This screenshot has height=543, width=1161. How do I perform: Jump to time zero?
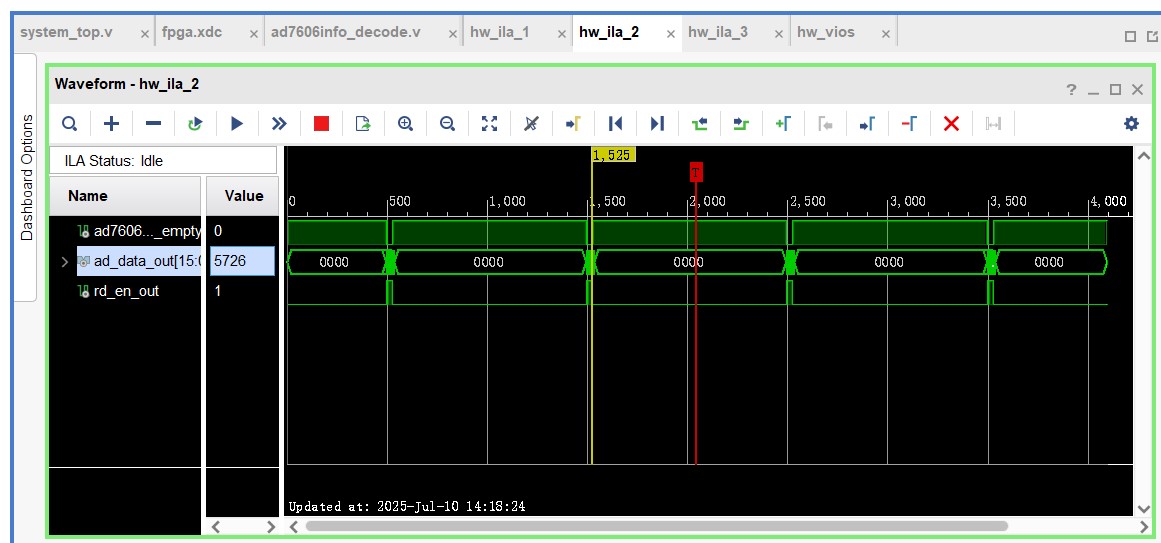coord(615,124)
